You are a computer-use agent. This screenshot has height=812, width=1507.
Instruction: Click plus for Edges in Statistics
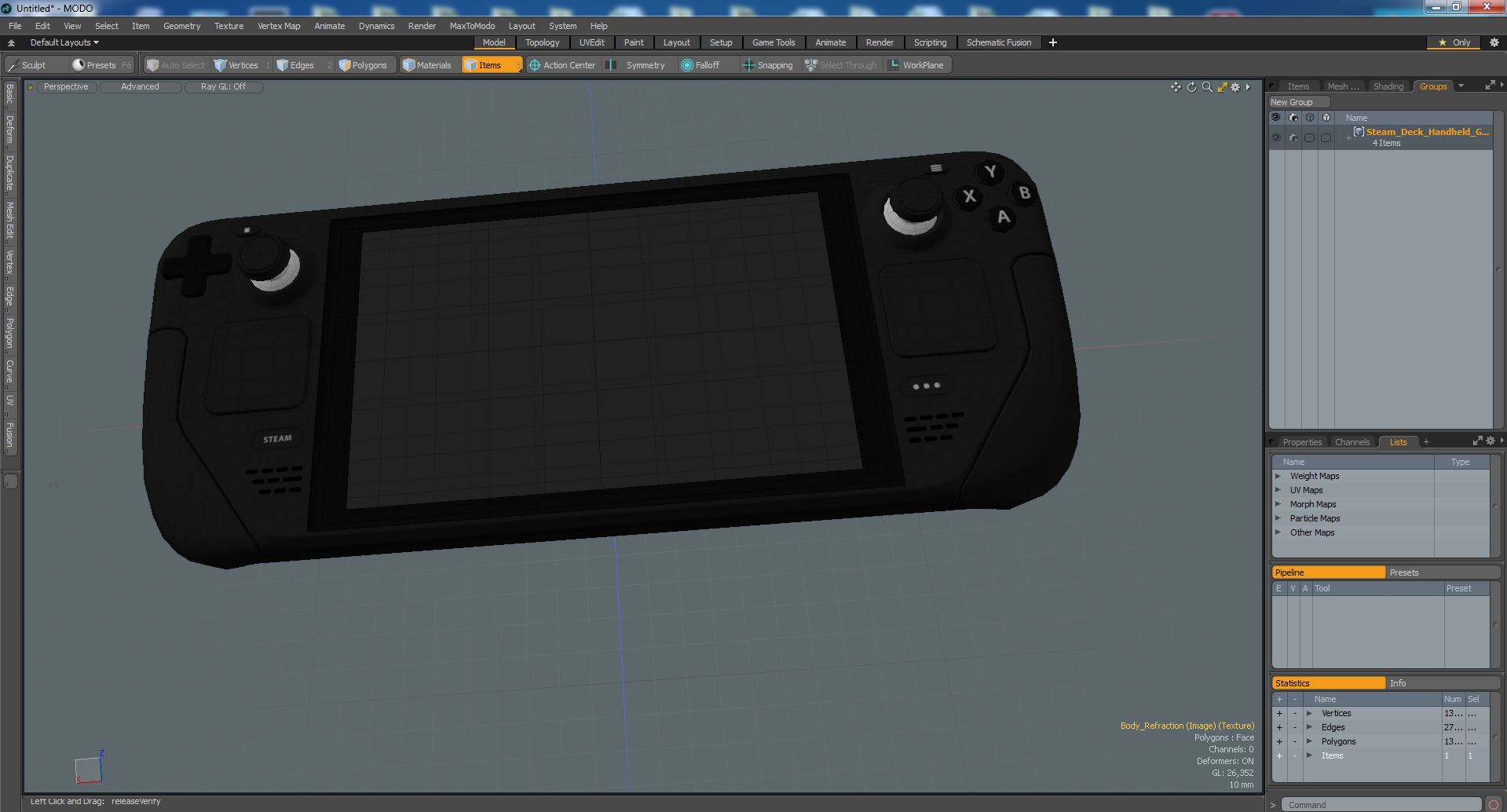click(1279, 727)
